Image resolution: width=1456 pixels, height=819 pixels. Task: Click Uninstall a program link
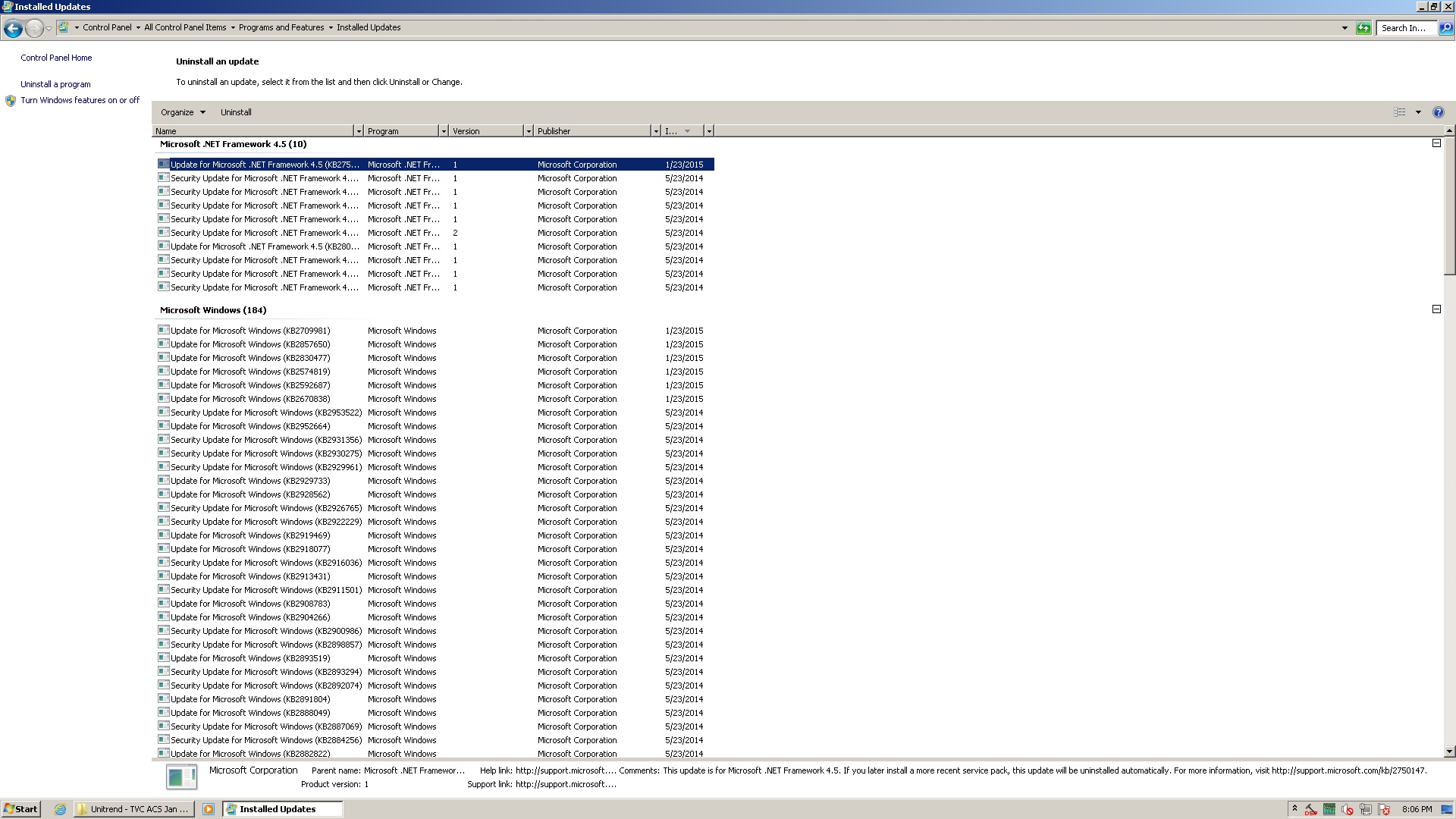click(x=55, y=84)
